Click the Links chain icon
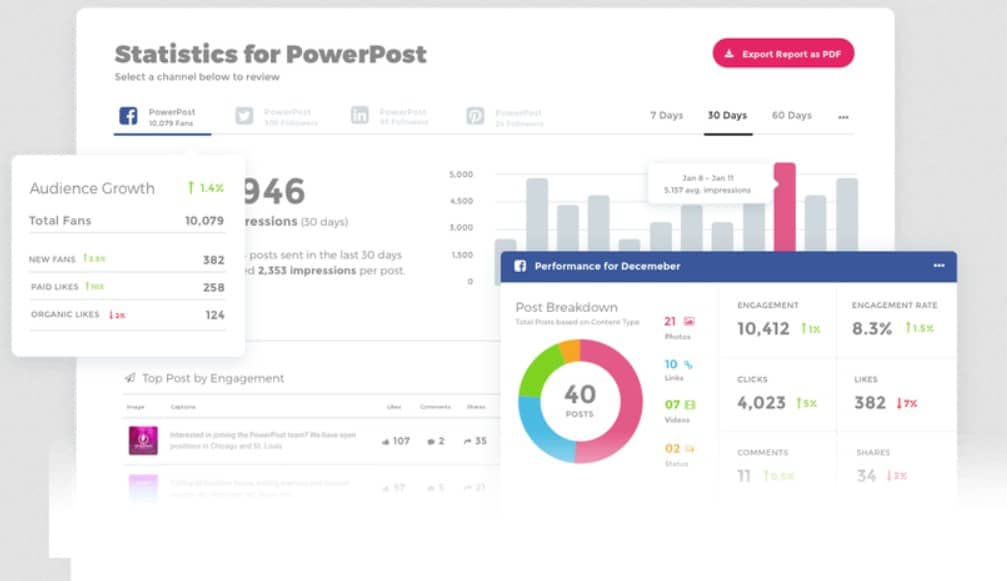 [688, 365]
